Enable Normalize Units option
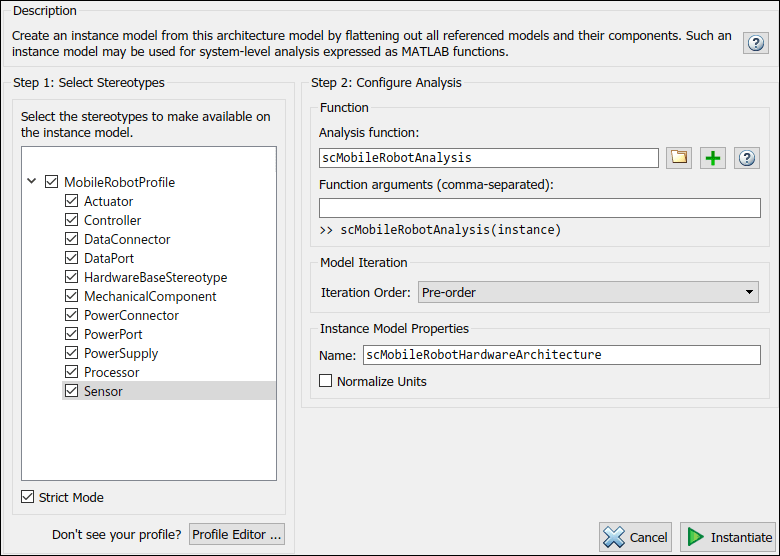This screenshot has width=780, height=556. [325, 381]
